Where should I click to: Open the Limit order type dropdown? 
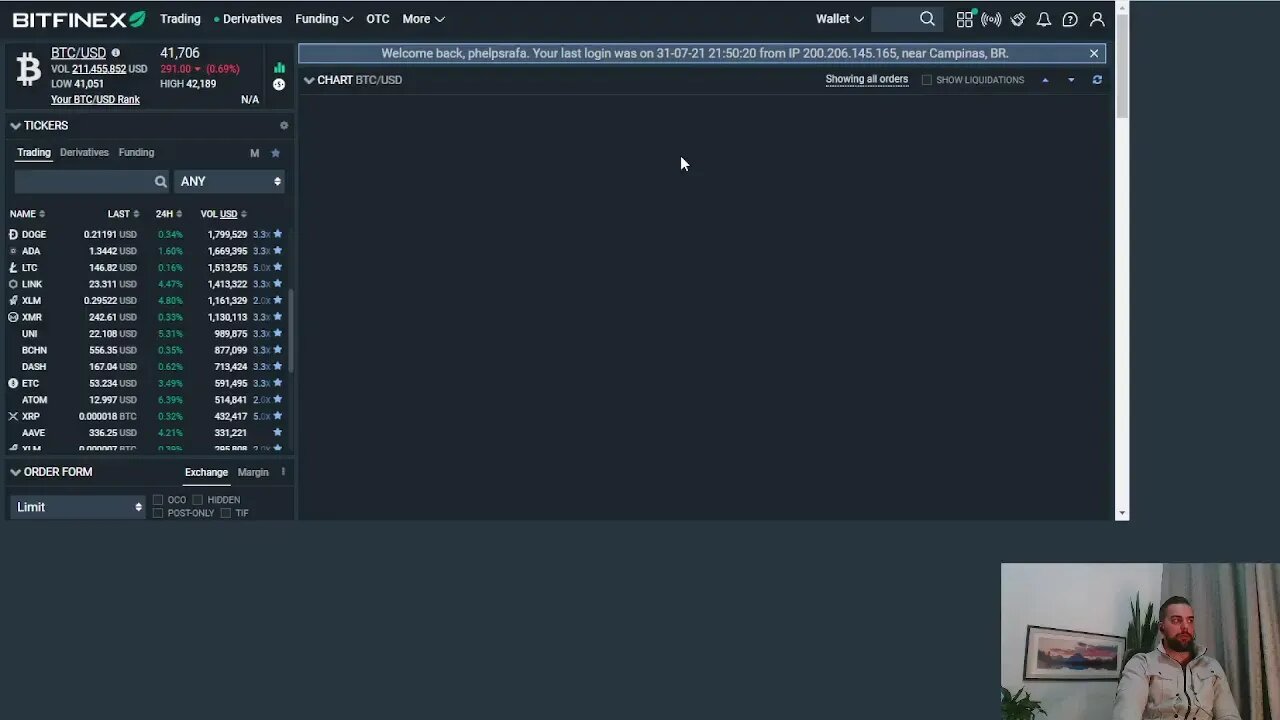[x=78, y=507]
